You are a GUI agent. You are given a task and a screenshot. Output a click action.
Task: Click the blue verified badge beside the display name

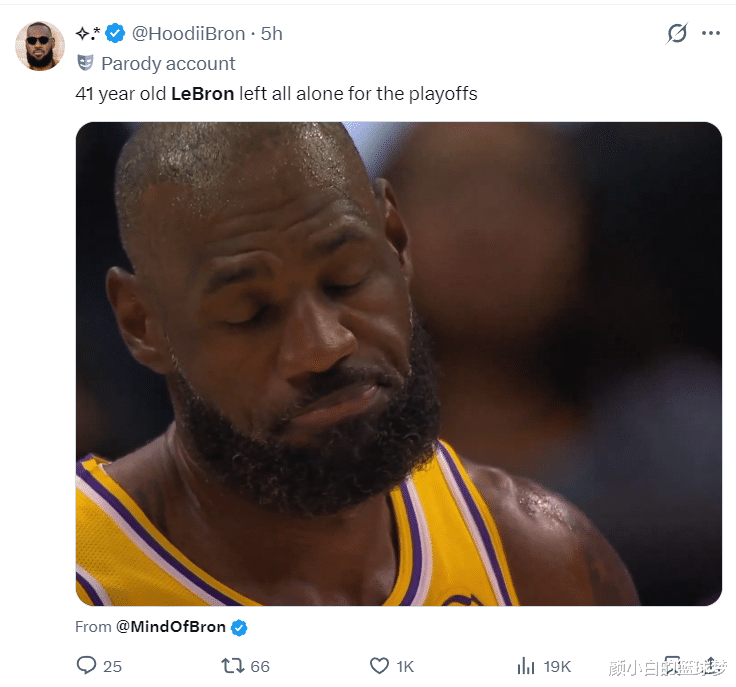116,34
